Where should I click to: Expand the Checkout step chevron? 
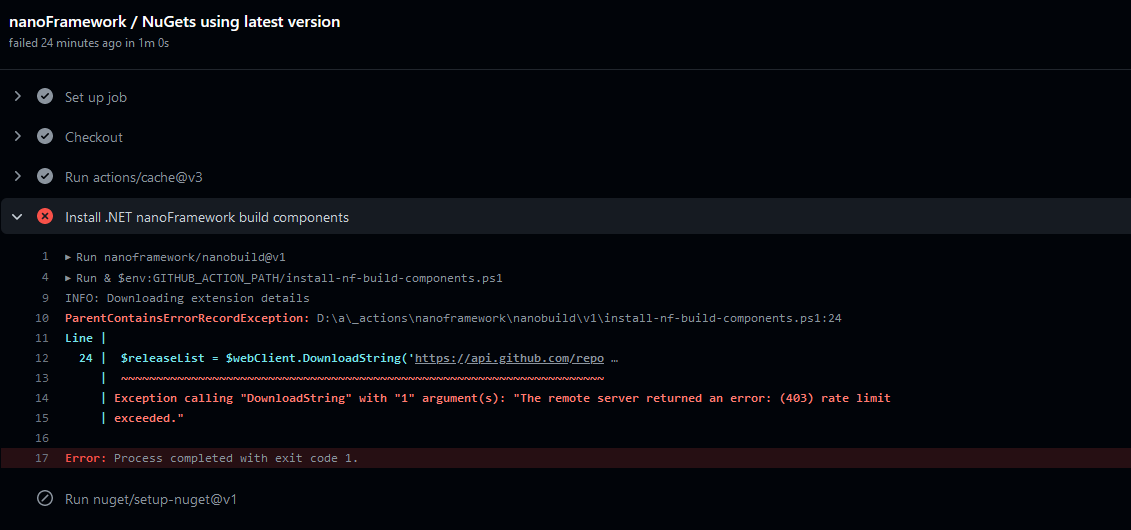18,137
